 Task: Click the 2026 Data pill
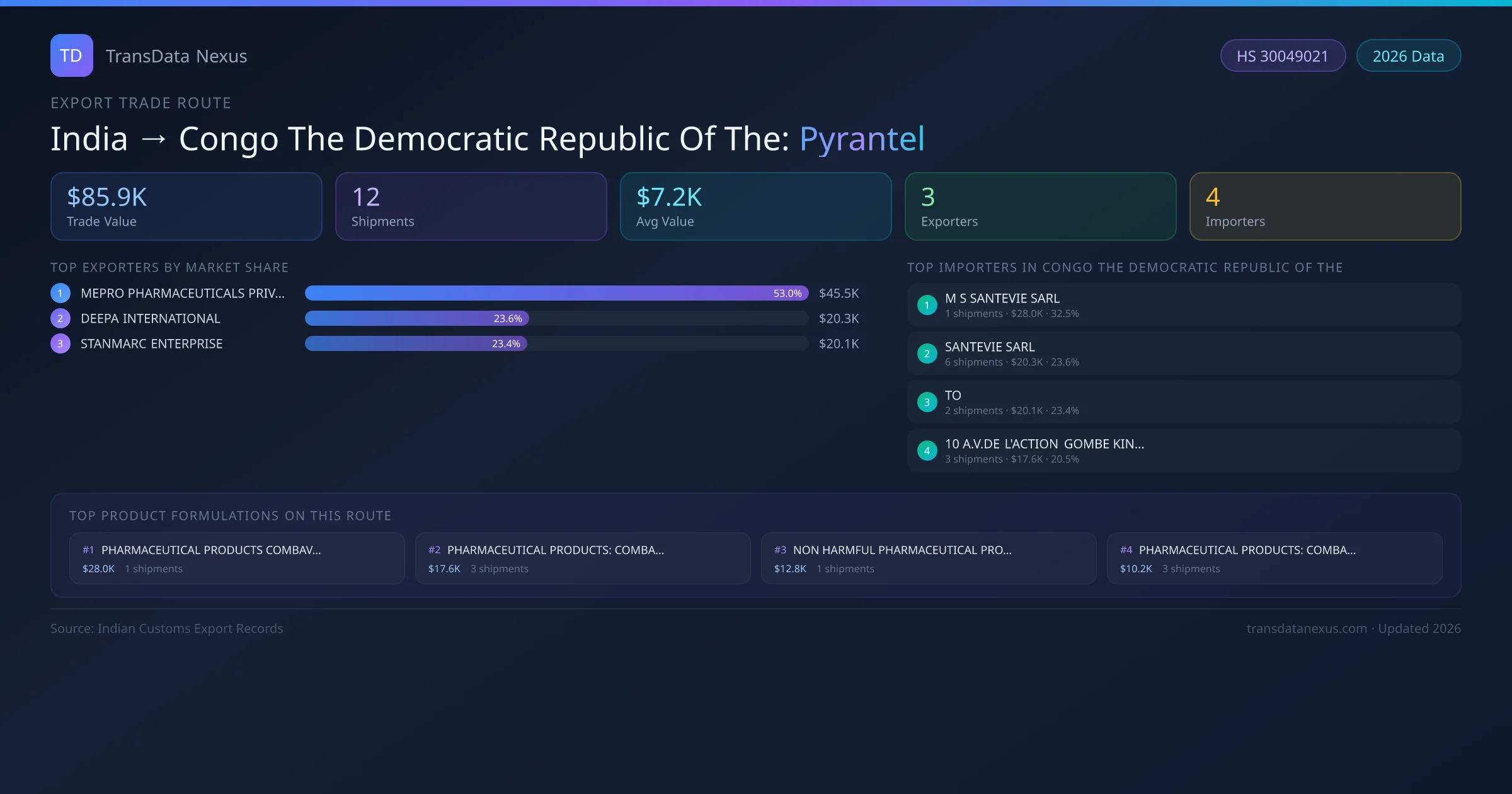pyautogui.click(x=1408, y=56)
